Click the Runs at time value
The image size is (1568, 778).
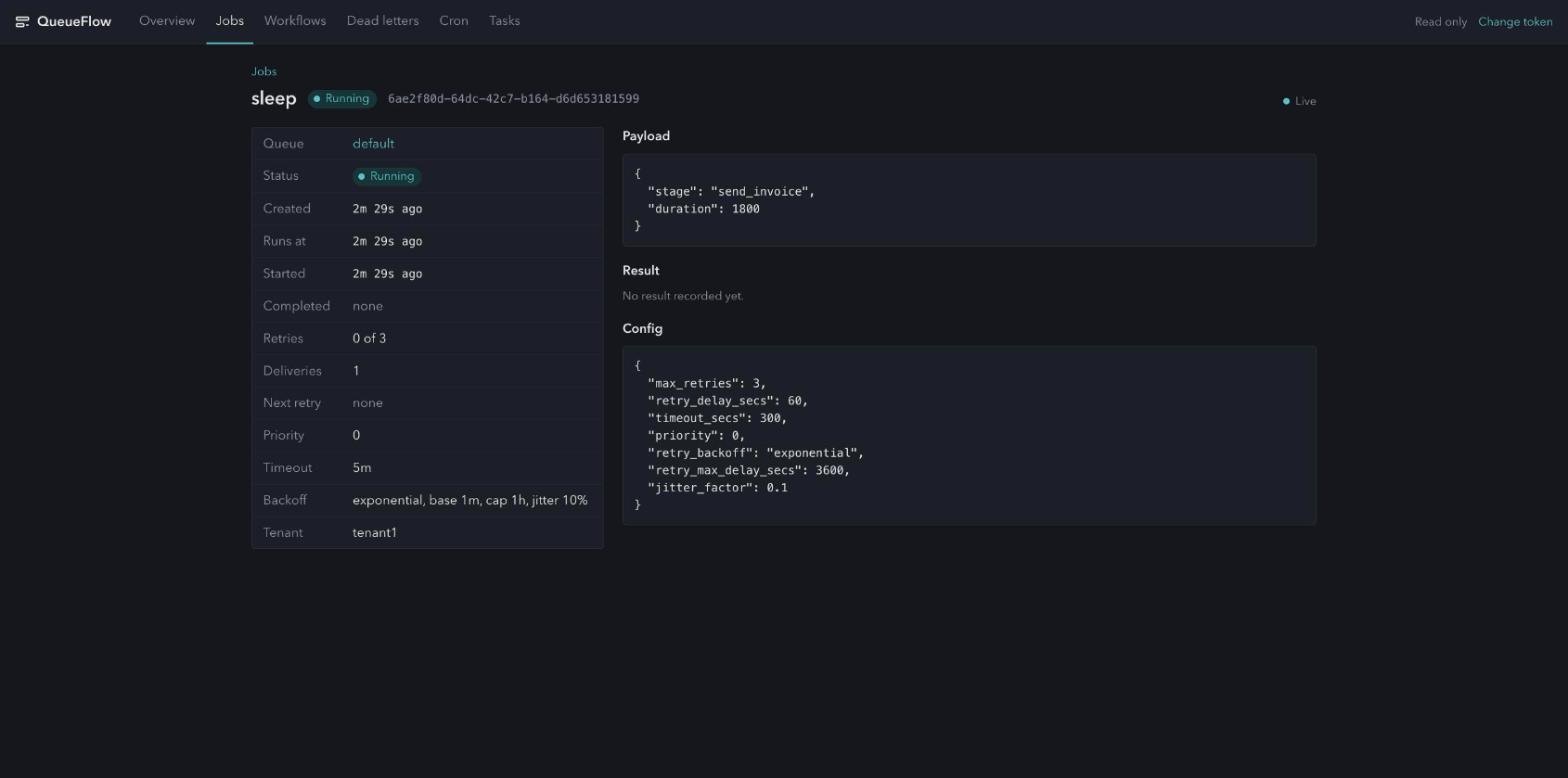point(387,241)
